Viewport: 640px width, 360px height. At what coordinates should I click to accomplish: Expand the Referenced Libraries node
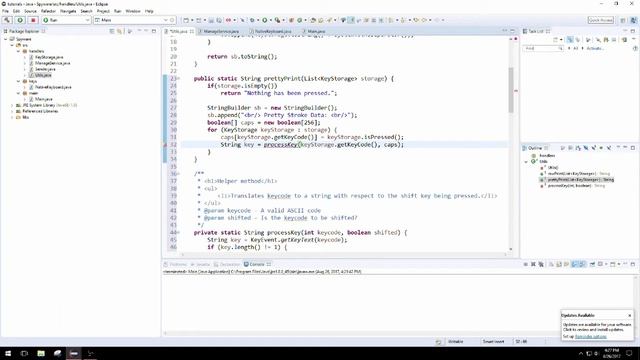tap(12, 111)
